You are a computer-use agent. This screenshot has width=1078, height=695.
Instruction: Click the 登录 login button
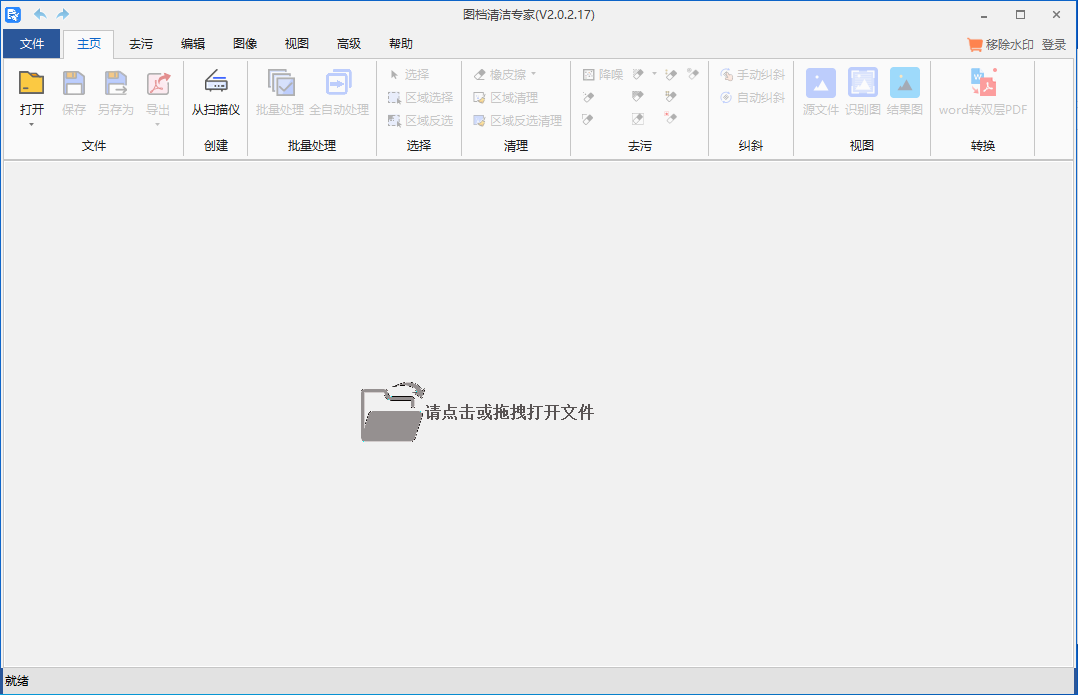click(1054, 44)
